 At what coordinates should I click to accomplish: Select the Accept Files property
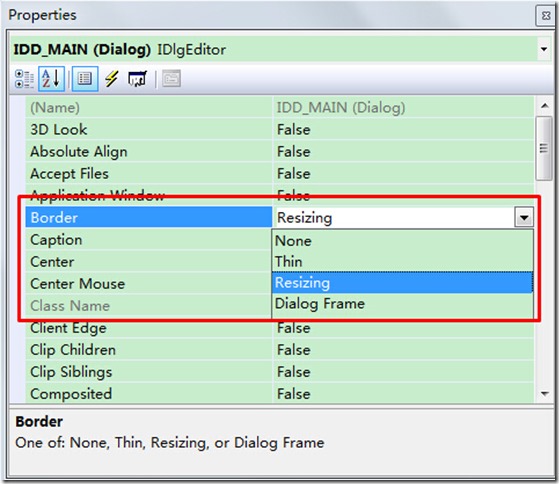click(70, 174)
